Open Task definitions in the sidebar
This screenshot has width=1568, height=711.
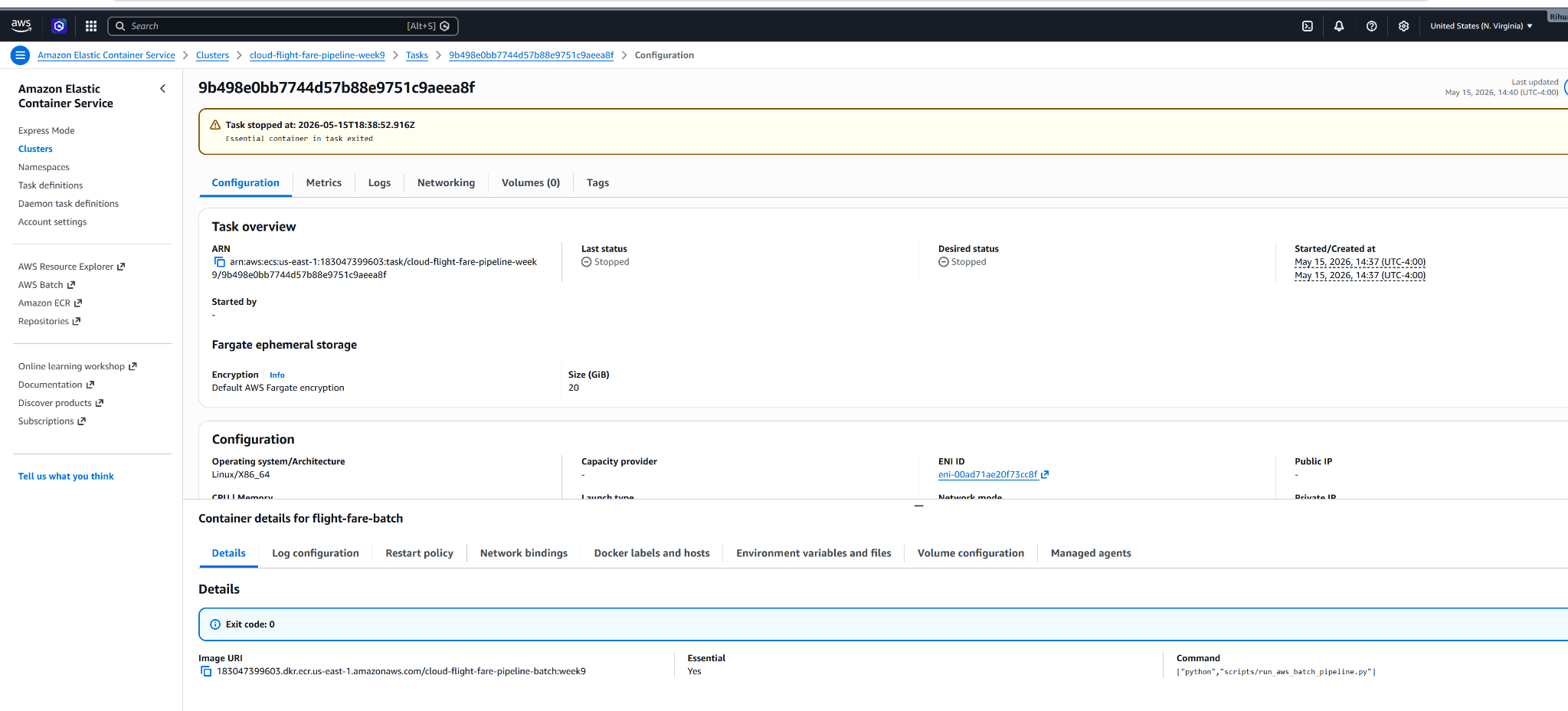click(x=51, y=185)
